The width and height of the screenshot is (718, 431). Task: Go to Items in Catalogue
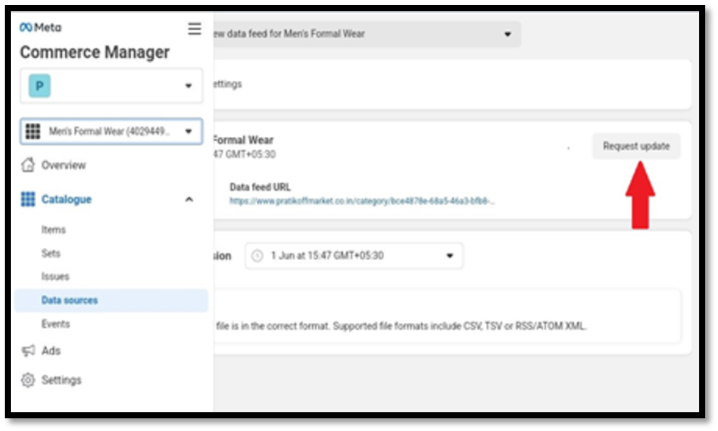54,230
